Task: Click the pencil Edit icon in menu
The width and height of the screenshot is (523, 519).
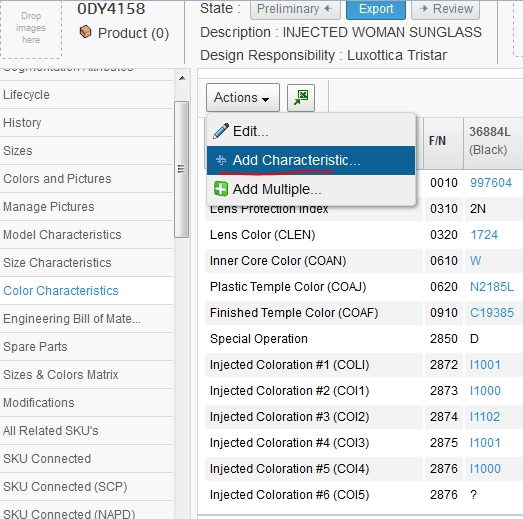Action: 220,131
